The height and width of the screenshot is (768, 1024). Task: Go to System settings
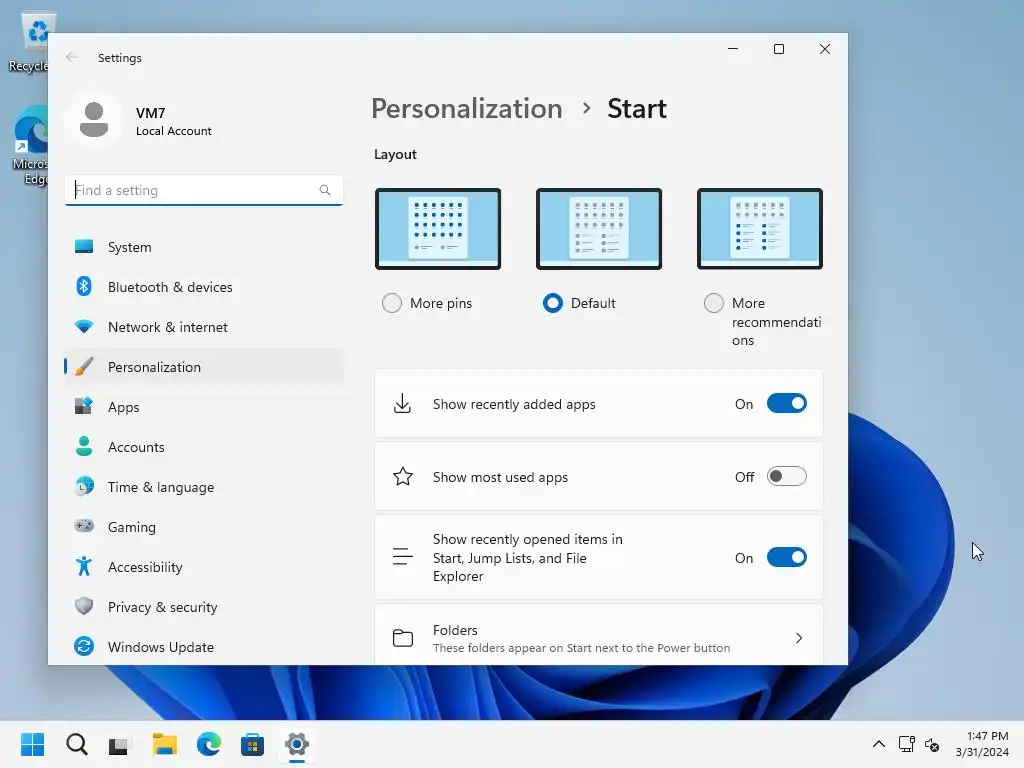coord(204,247)
